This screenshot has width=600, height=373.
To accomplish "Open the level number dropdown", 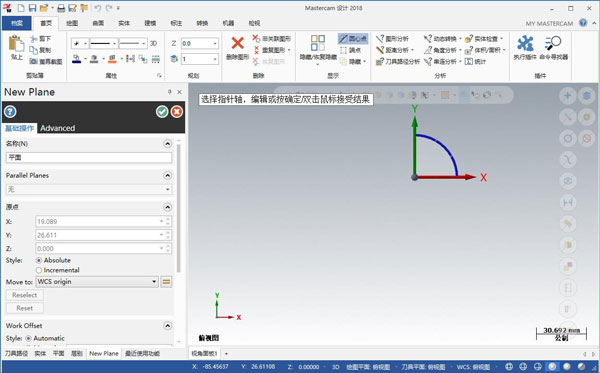I will point(215,59).
